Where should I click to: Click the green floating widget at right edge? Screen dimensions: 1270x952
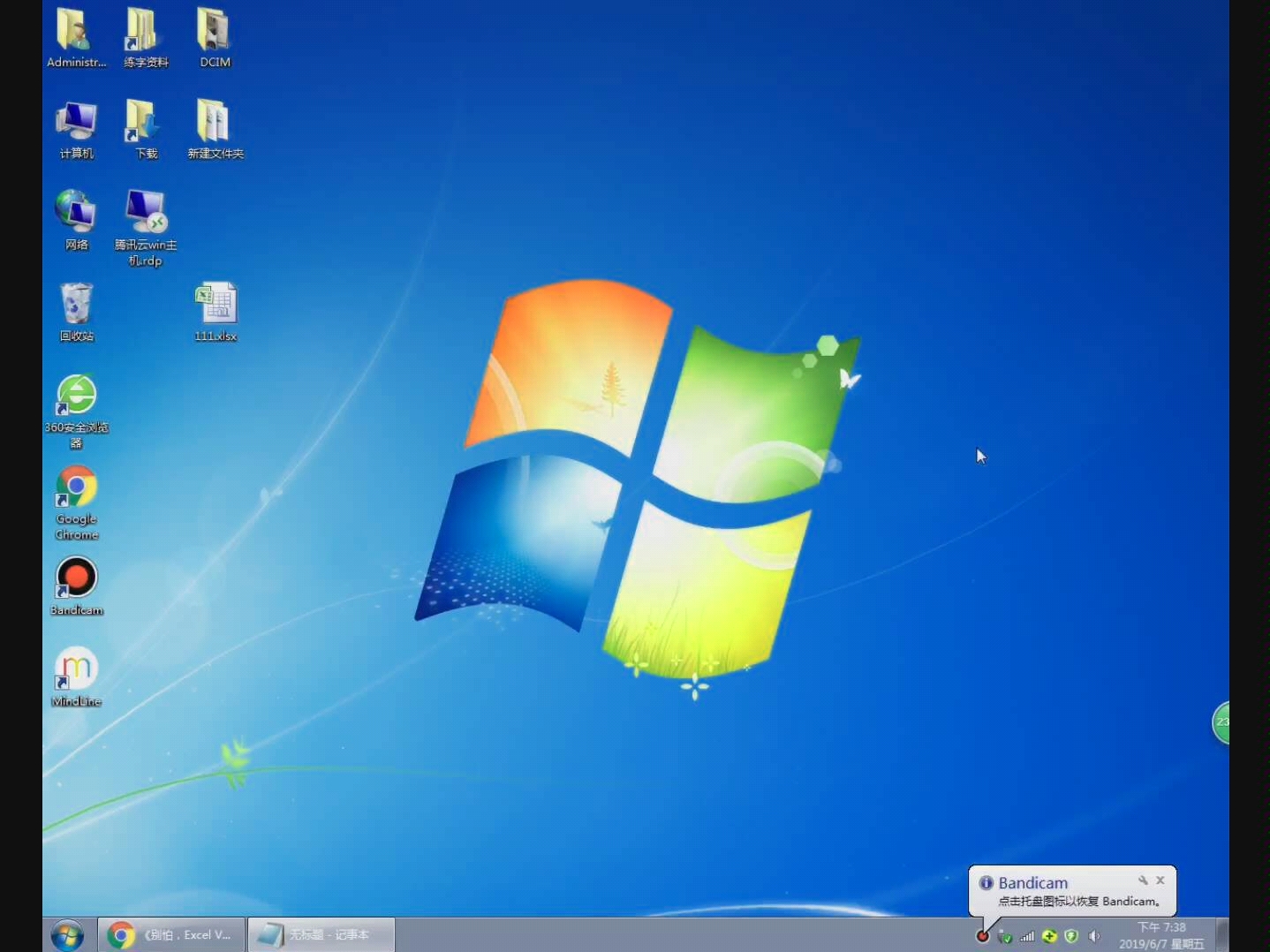1221,722
